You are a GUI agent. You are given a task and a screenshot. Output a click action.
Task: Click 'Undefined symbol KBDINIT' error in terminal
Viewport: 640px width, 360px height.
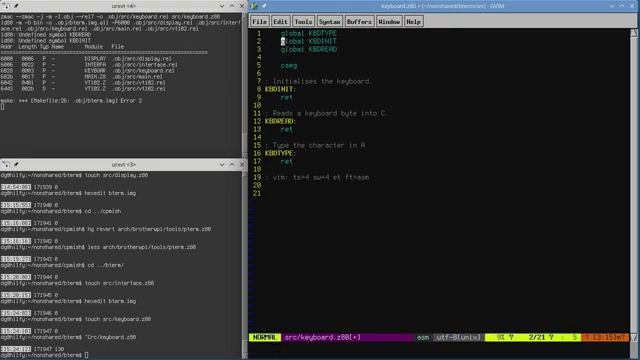pyautogui.click(x=46, y=41)
